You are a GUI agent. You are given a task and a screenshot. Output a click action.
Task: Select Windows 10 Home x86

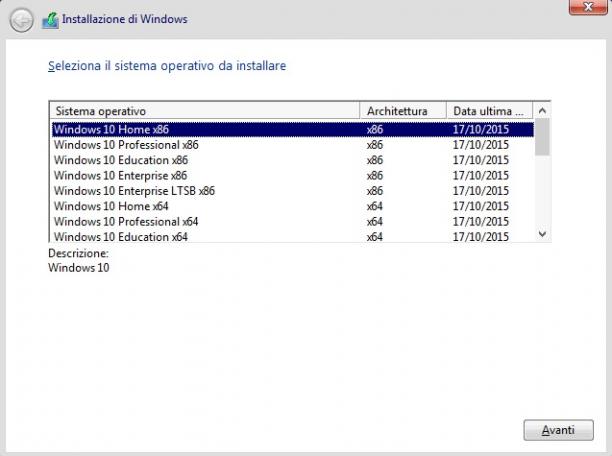293,130
